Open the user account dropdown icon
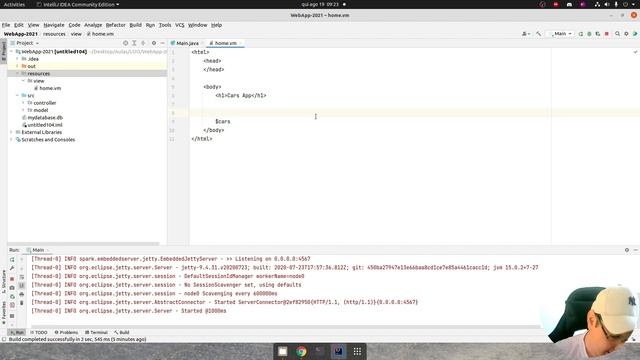Screen dimensions: 640x360 click(526, 34)
